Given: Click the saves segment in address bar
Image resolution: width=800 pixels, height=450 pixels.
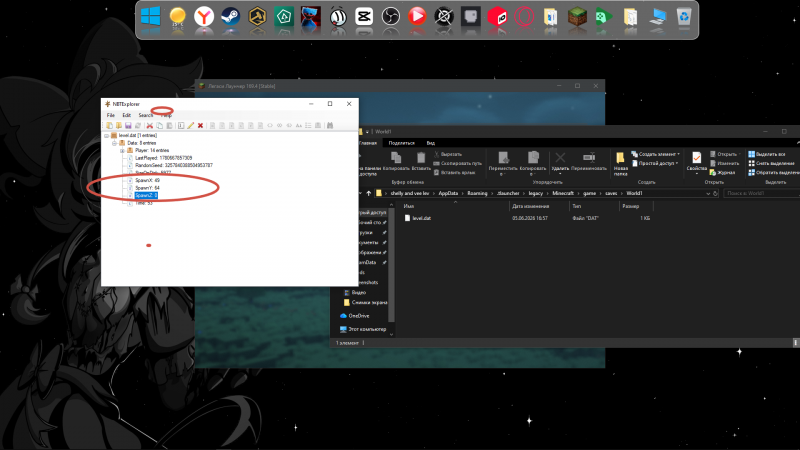Looking at the screenshot, I should click(x=611, y=193).
